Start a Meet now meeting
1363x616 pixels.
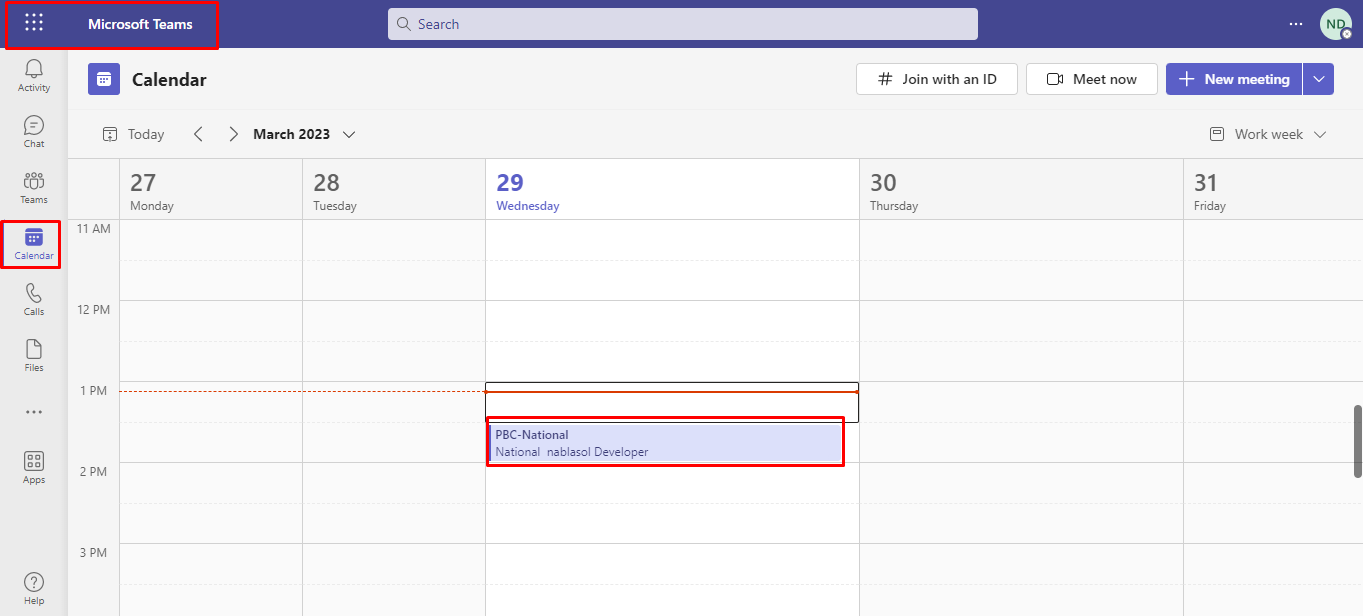[x=1092, y=79]
